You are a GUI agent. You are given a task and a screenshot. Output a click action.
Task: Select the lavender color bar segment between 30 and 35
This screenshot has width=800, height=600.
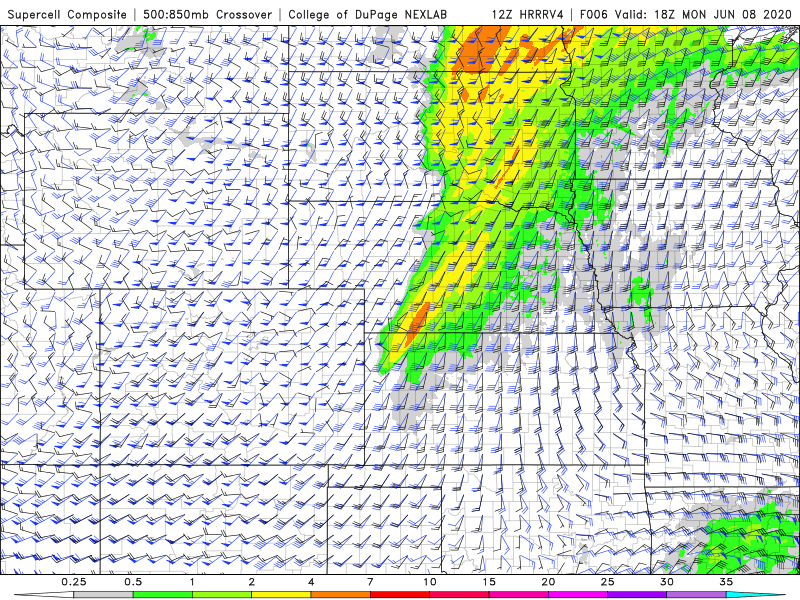(x=696, y=595)
